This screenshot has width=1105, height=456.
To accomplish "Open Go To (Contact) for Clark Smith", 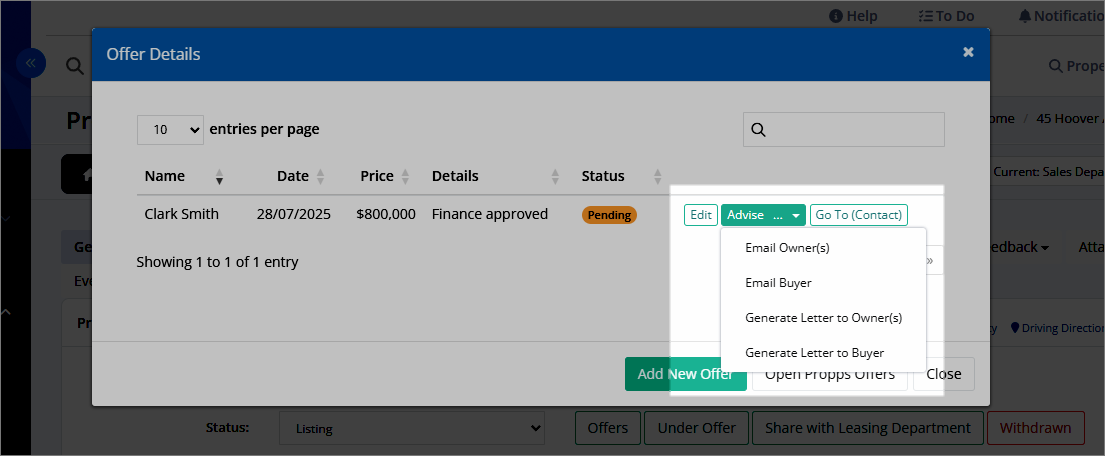I will click(859, 215).
